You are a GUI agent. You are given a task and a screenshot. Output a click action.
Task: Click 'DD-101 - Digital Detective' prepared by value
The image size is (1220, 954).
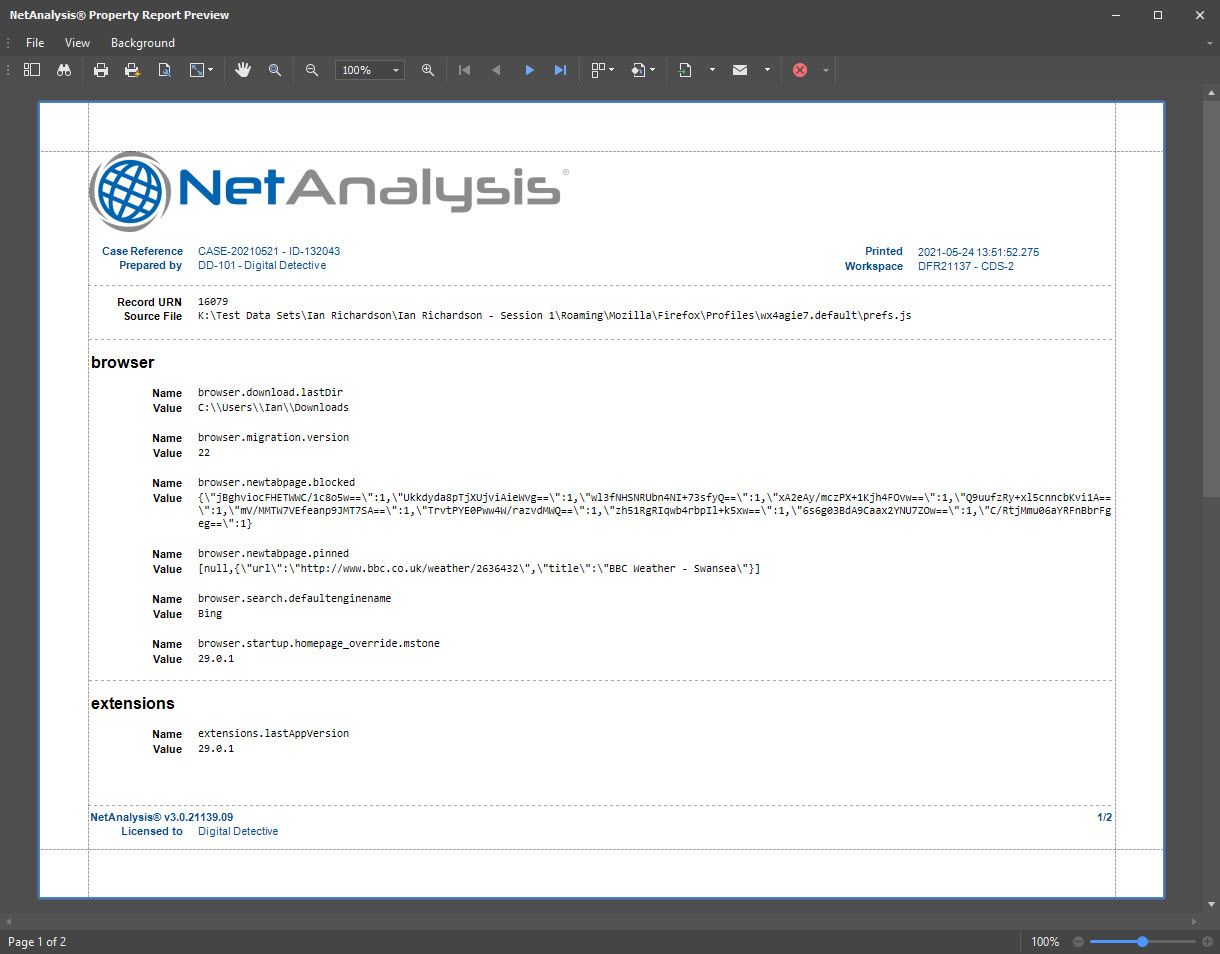[262, 266]
